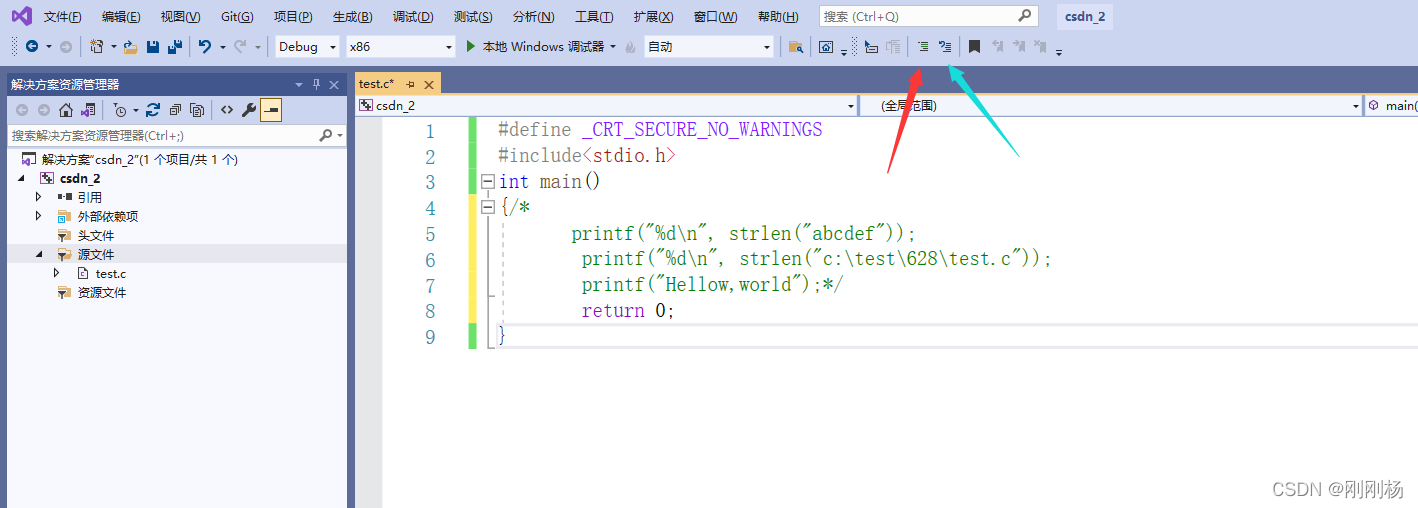Viewport: 1418px width, 508px height.
Task: Start debugging with the green play icon
Action: (472, 46)
